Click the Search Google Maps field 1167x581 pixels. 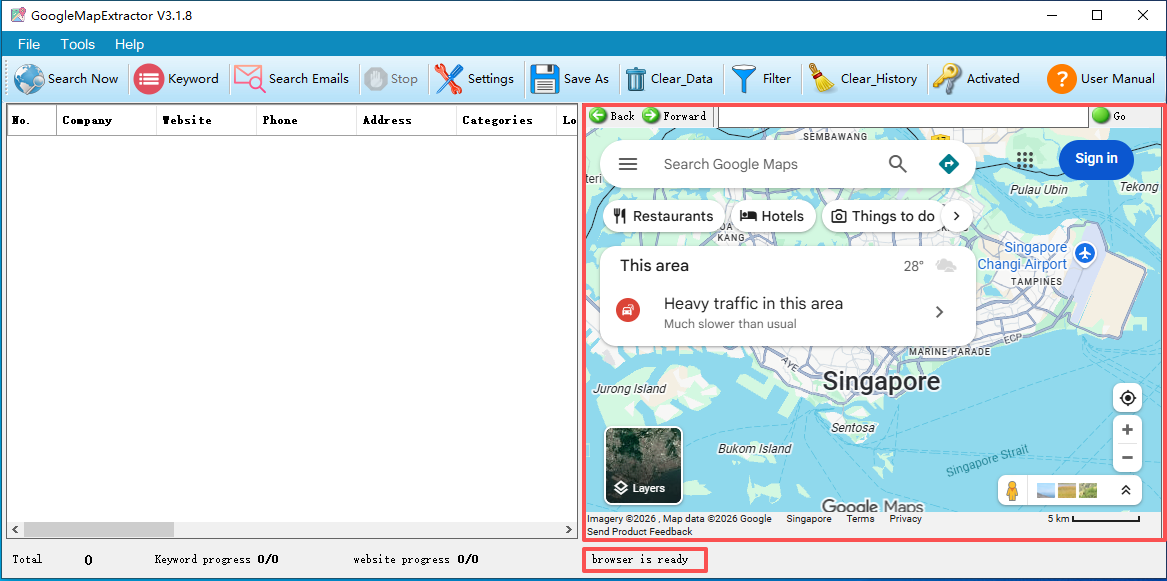coord(760,164)
